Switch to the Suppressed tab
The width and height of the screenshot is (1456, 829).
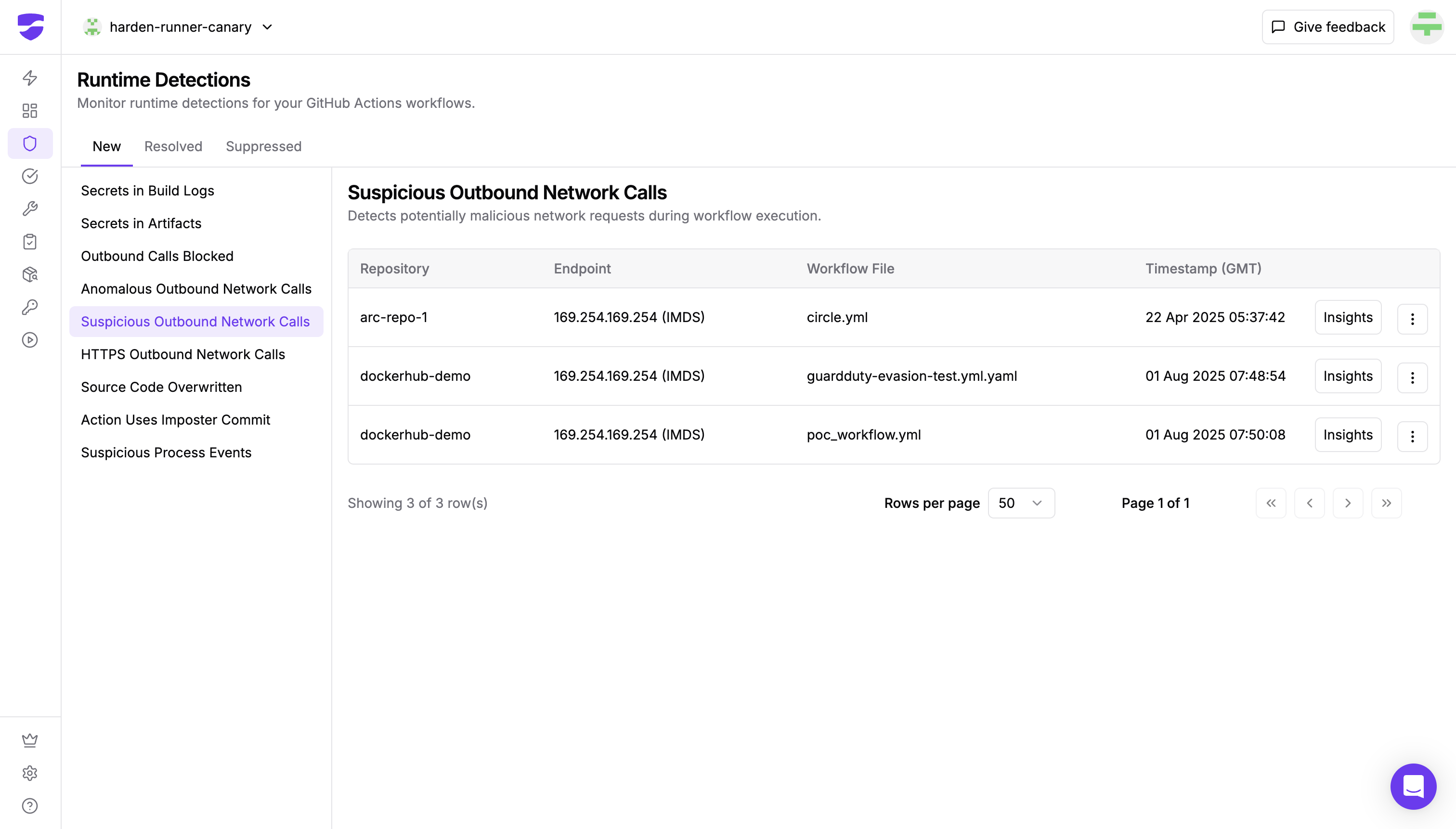263,146
